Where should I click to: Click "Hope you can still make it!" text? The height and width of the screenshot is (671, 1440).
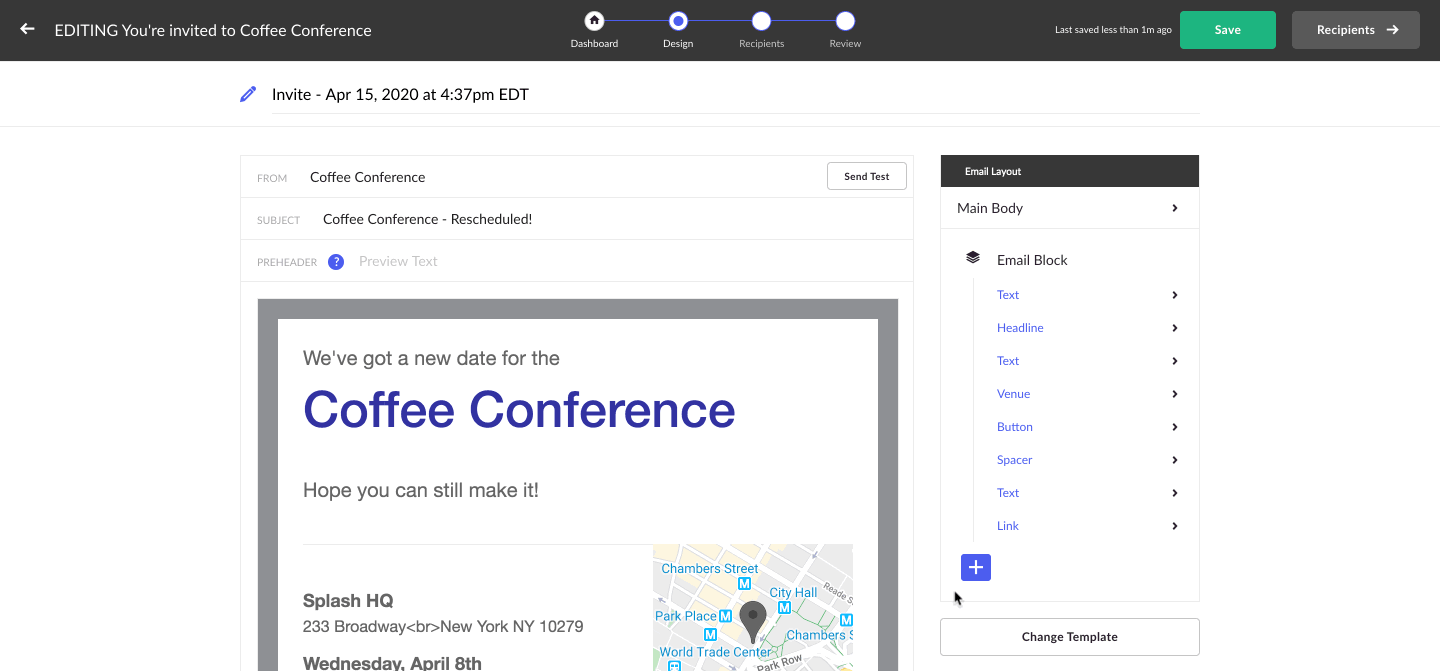coord(421,490)
